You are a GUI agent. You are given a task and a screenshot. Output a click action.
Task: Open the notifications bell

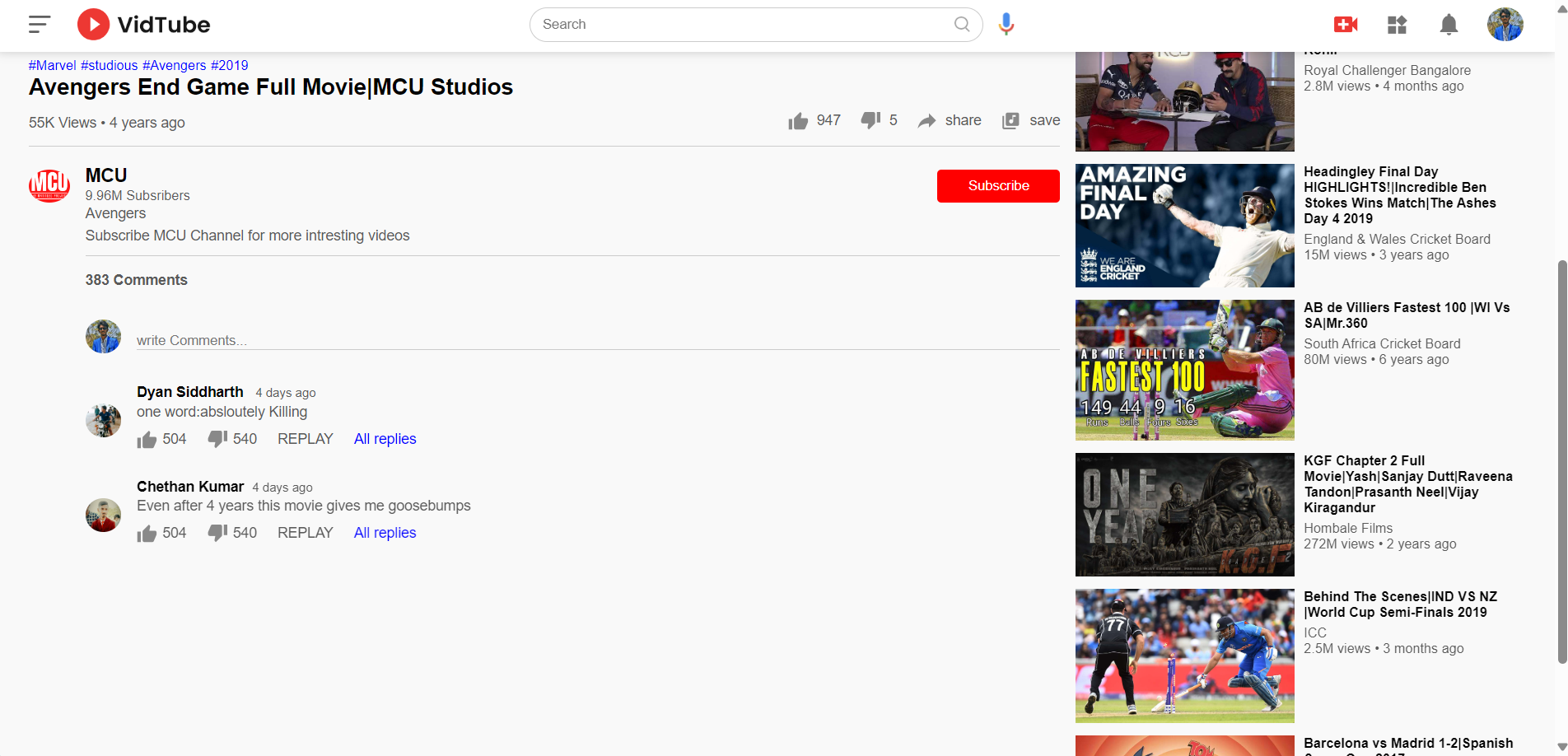(x=1449, y=25)
